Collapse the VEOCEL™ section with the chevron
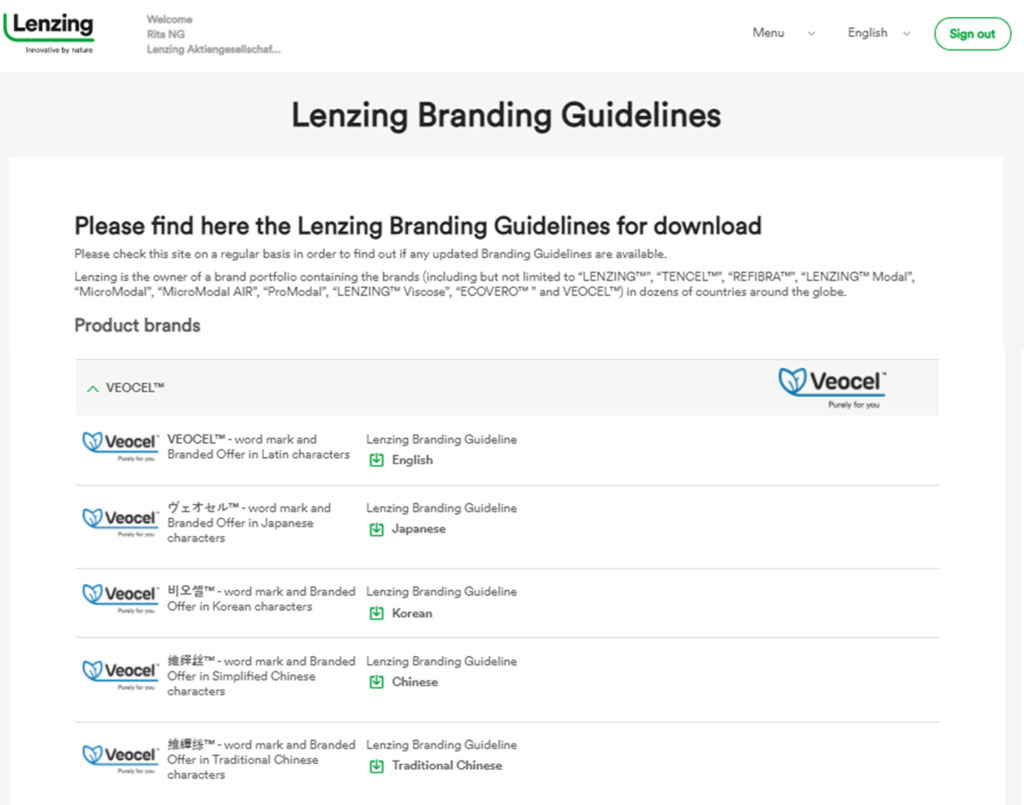This screenshot has width=1024, height=805. [93, 388]
